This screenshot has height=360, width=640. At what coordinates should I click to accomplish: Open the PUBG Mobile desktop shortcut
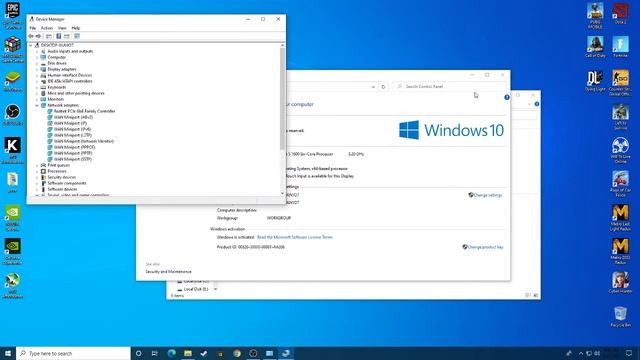595,16
